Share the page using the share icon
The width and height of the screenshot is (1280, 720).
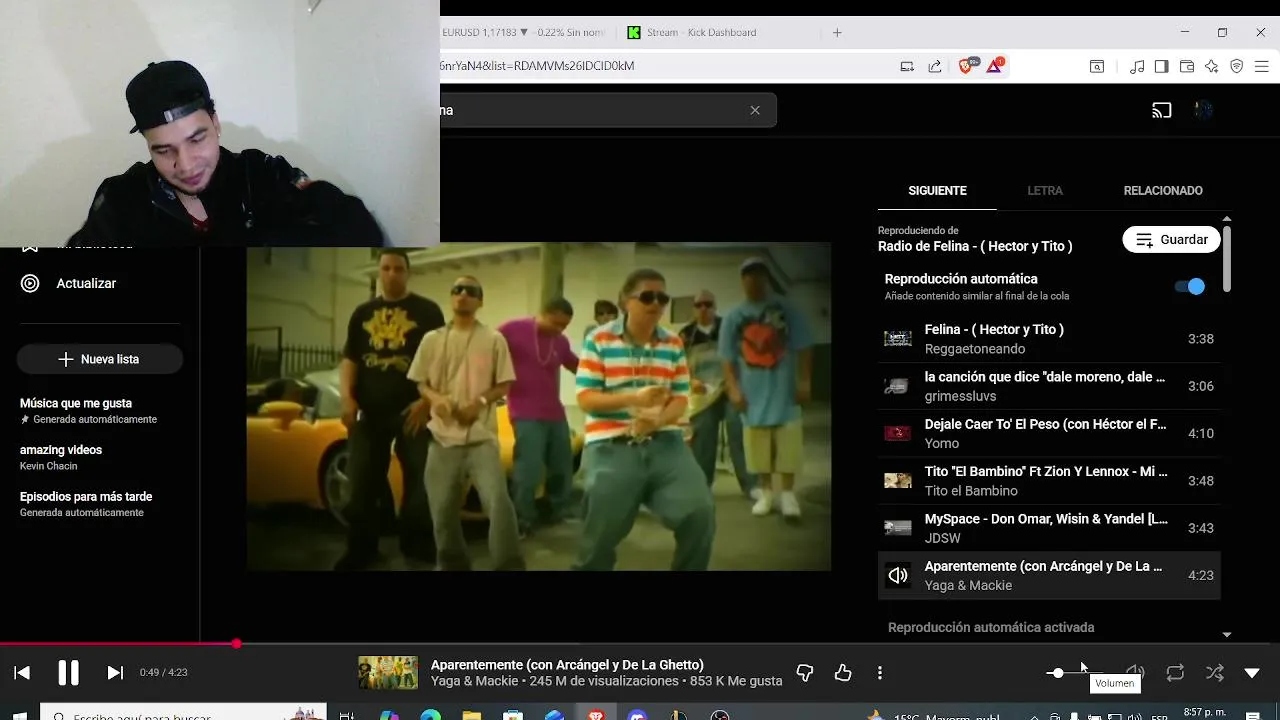[935, 67]
